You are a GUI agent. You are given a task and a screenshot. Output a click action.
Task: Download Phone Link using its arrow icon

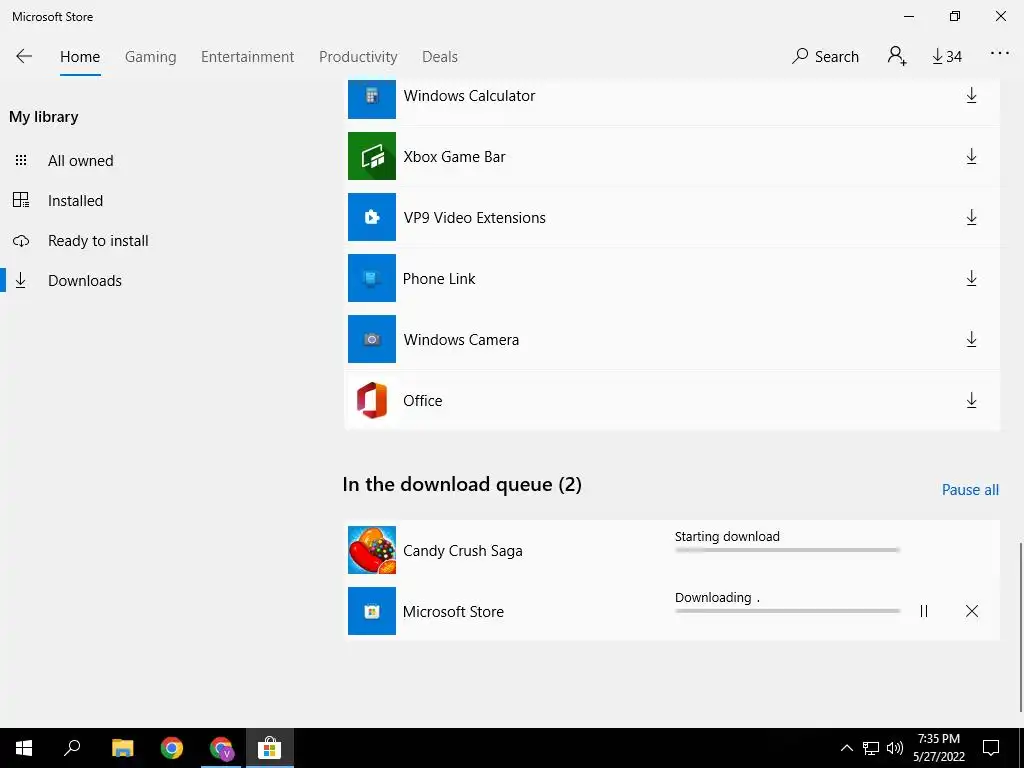pos(971,278)
